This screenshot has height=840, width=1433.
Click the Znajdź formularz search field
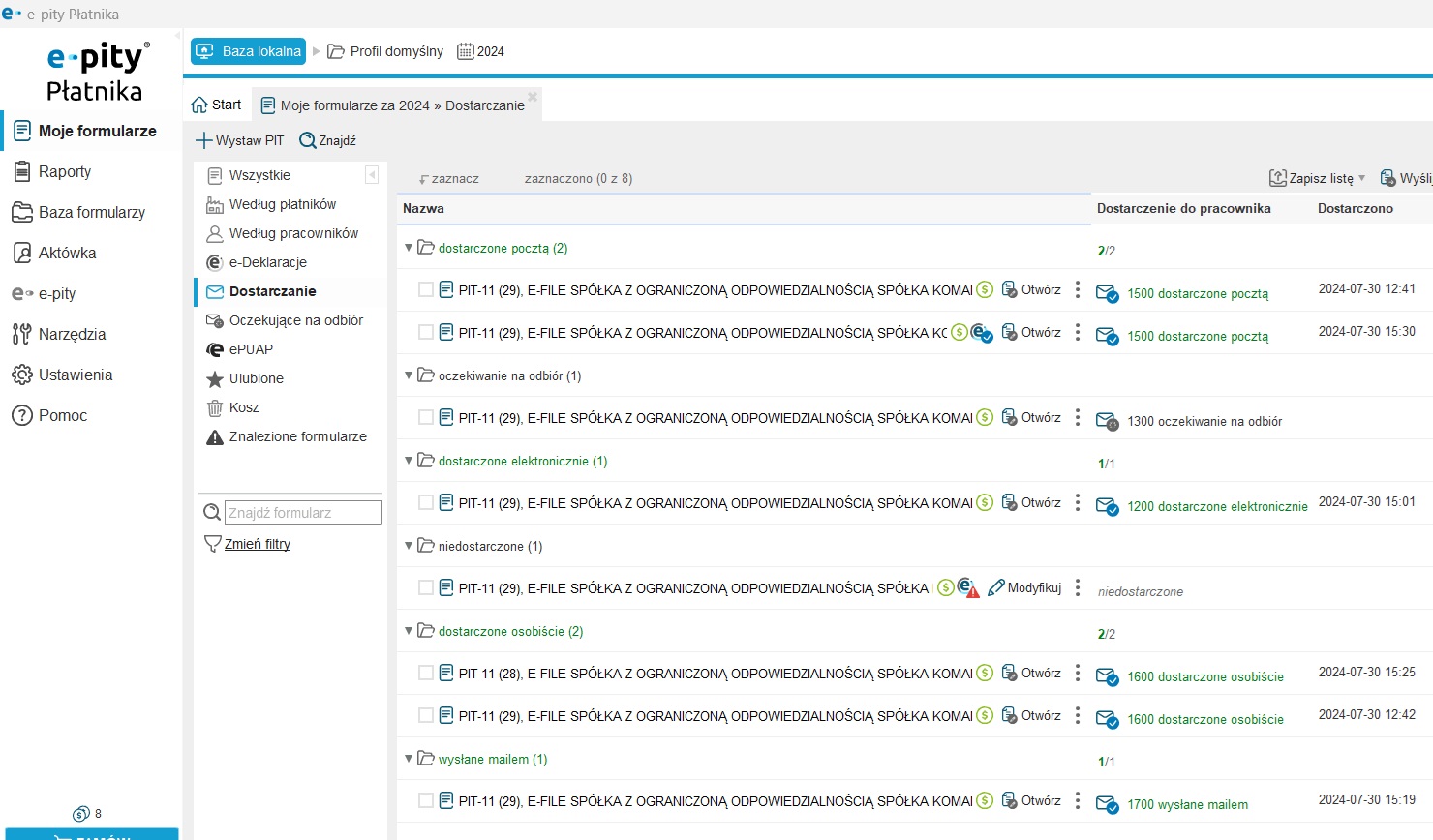pyautogui.click(x=303, y=513)
